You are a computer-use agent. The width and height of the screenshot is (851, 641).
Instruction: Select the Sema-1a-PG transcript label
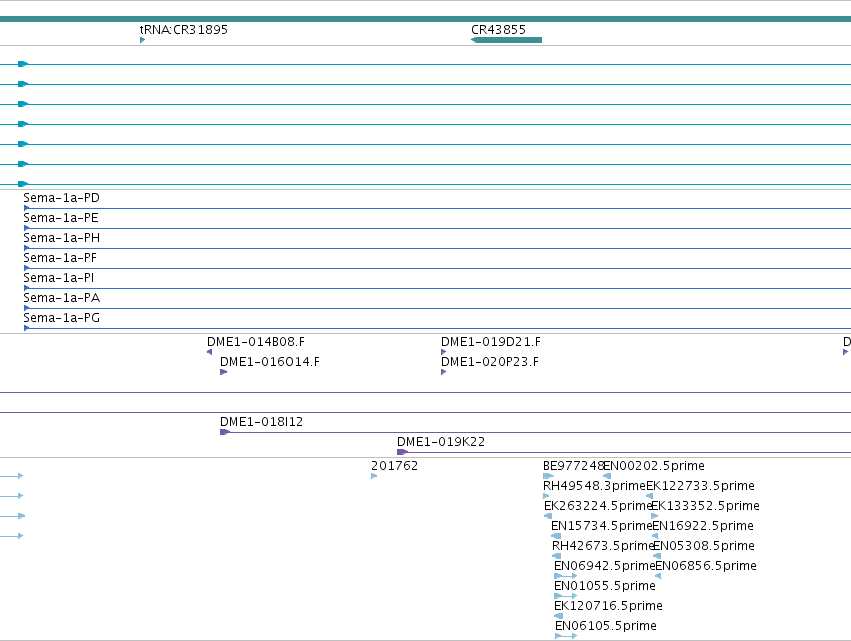tap(61, 319)
